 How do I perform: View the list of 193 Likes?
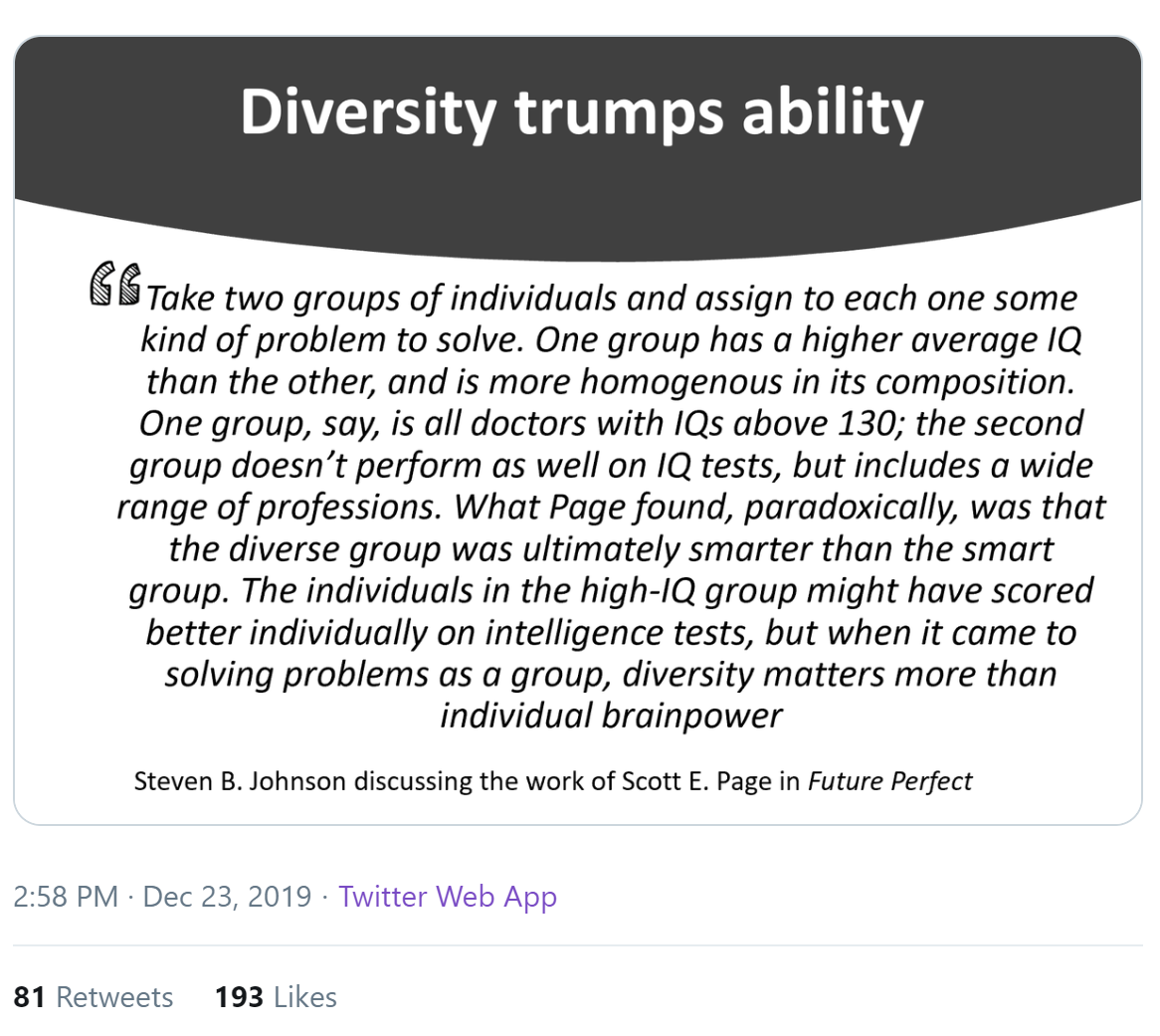276,997
